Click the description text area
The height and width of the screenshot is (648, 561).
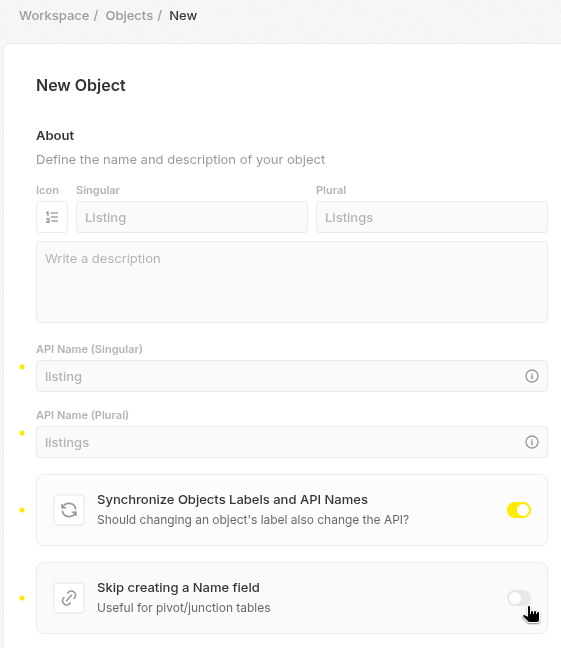(292, 282)
